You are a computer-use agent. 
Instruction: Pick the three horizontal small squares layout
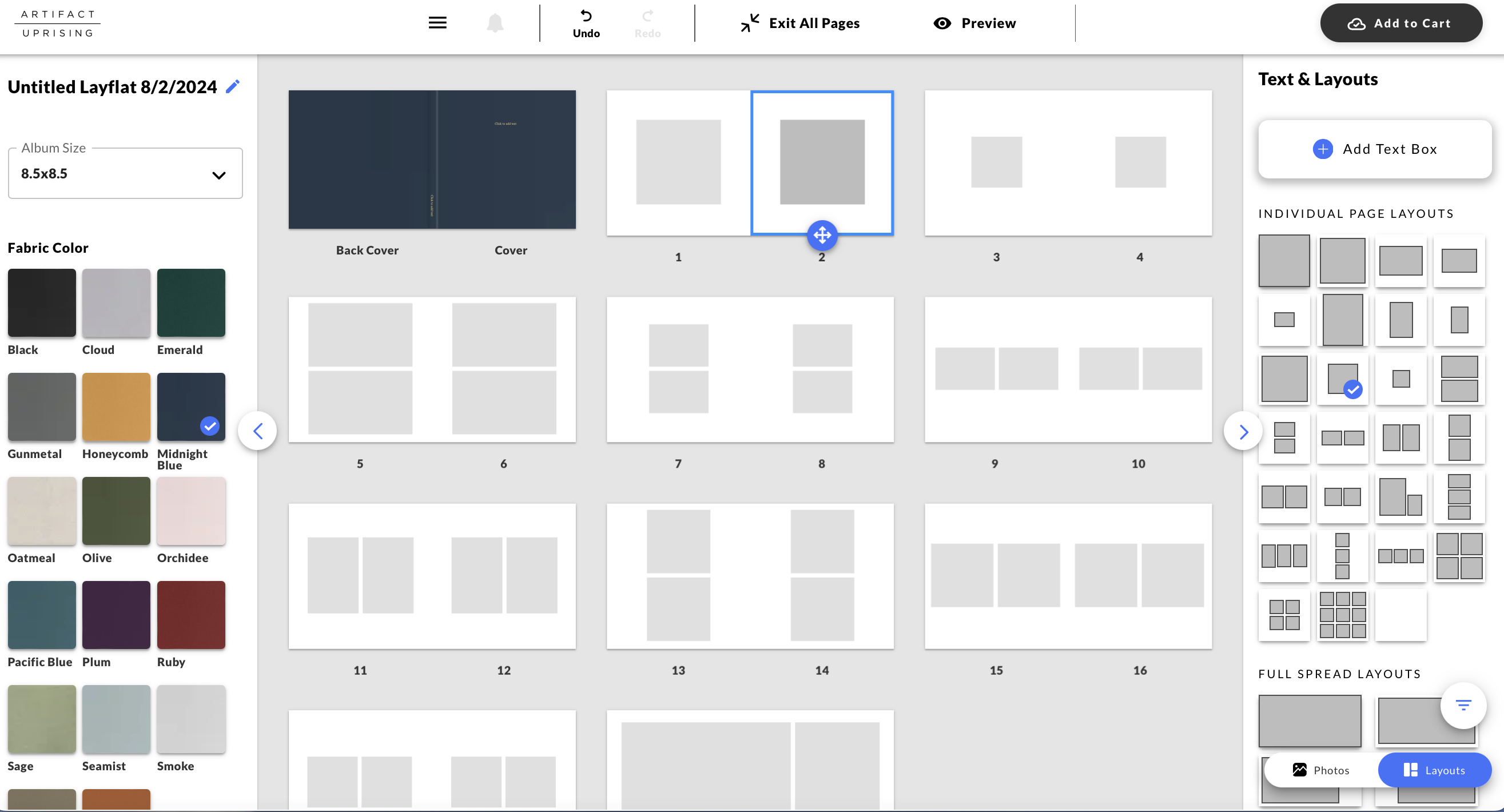(x=1400, y=556)
